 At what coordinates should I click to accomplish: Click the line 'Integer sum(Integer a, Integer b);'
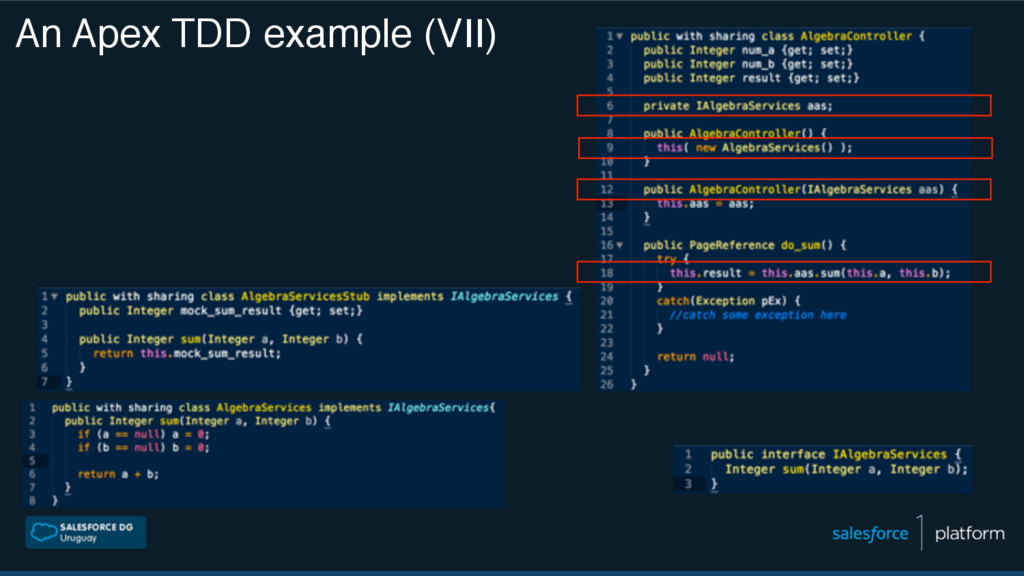pos(846,469)
